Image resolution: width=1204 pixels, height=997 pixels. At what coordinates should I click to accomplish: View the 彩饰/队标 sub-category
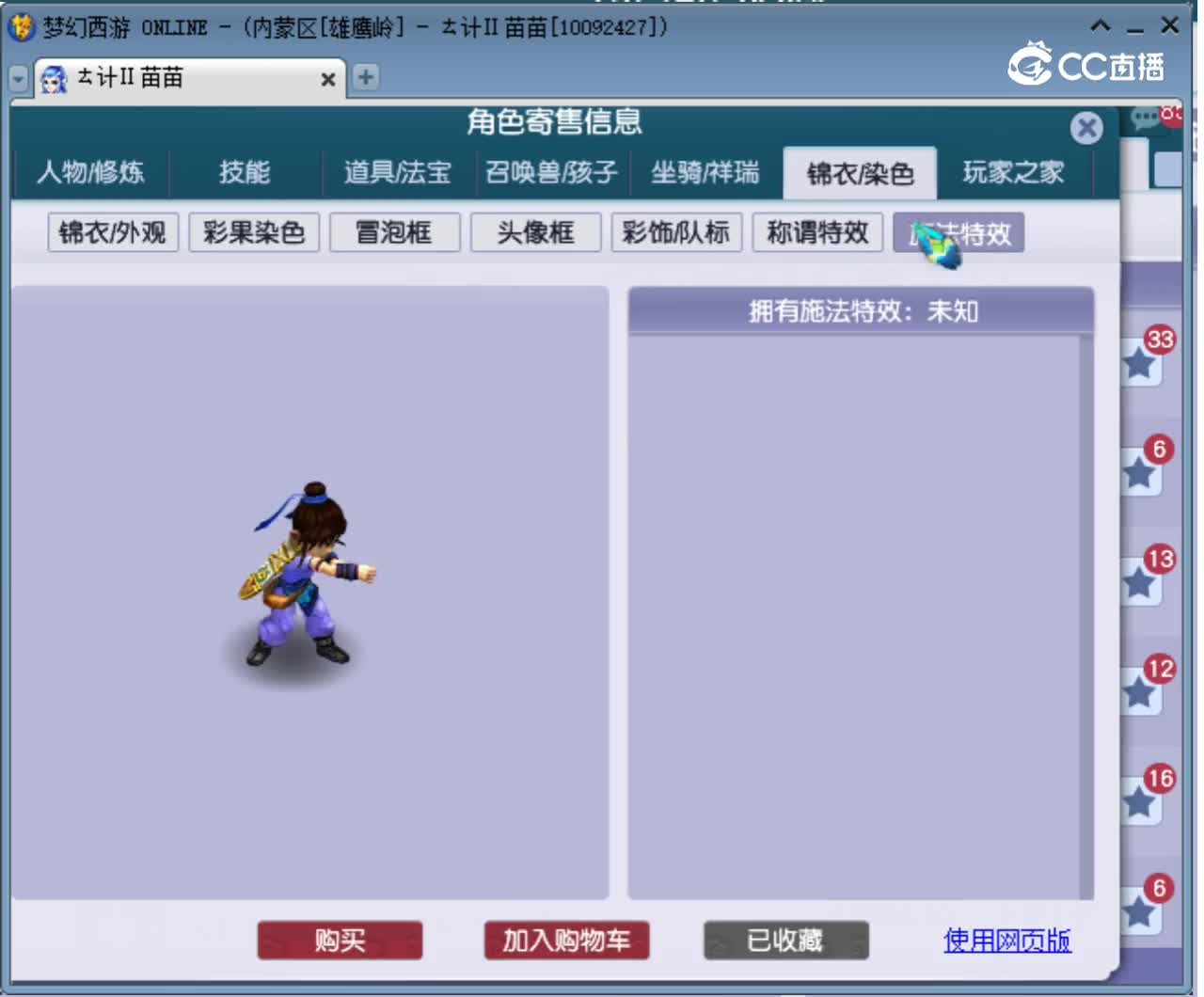click(676, 232)
